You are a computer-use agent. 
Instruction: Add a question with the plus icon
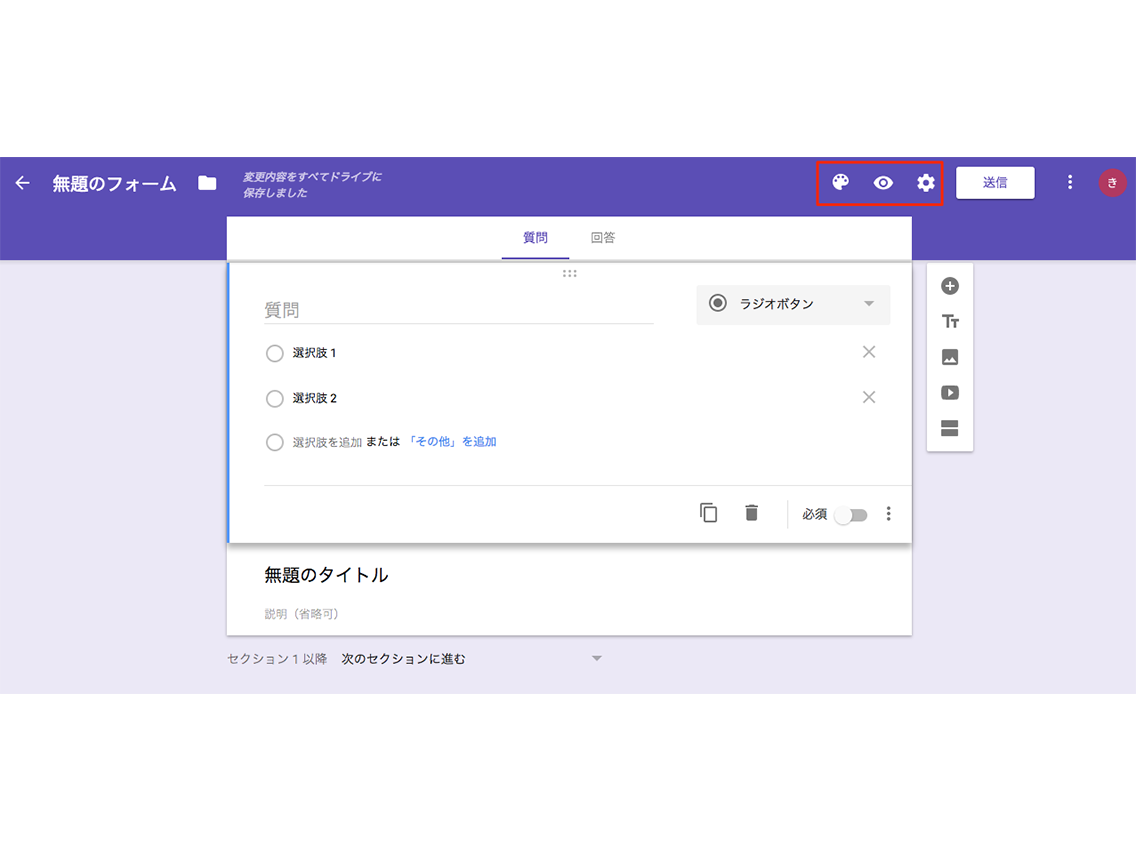tap(950, 286)
